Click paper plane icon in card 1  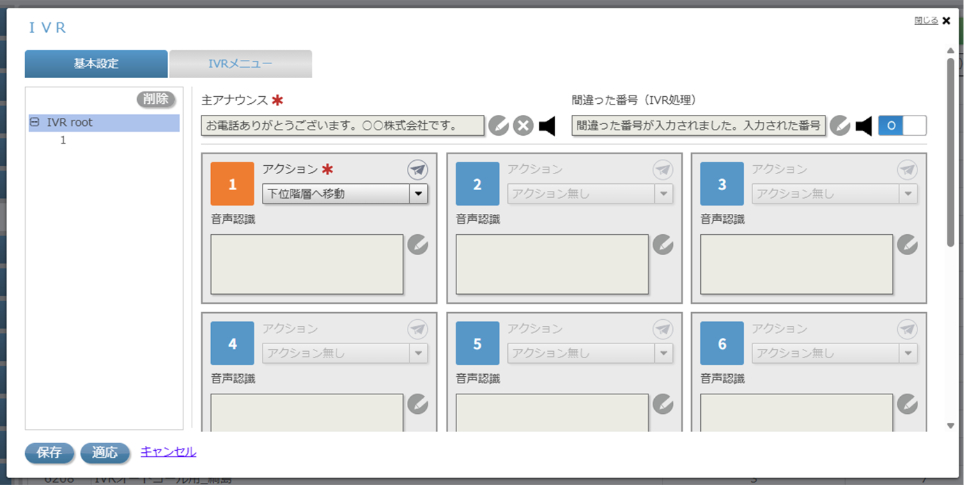point(417,169)
